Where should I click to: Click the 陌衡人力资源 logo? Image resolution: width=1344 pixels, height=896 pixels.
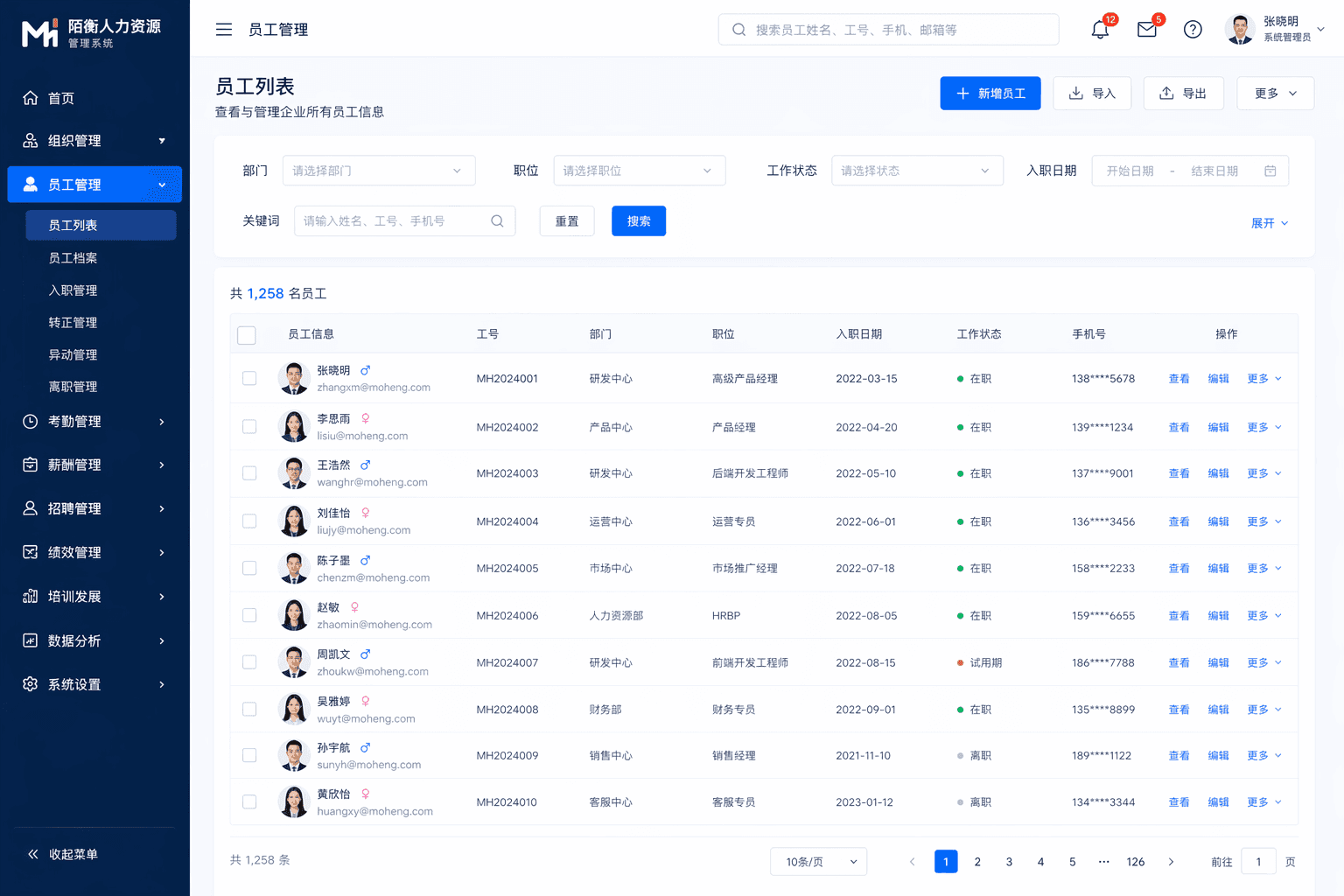[x=92, y=32]
